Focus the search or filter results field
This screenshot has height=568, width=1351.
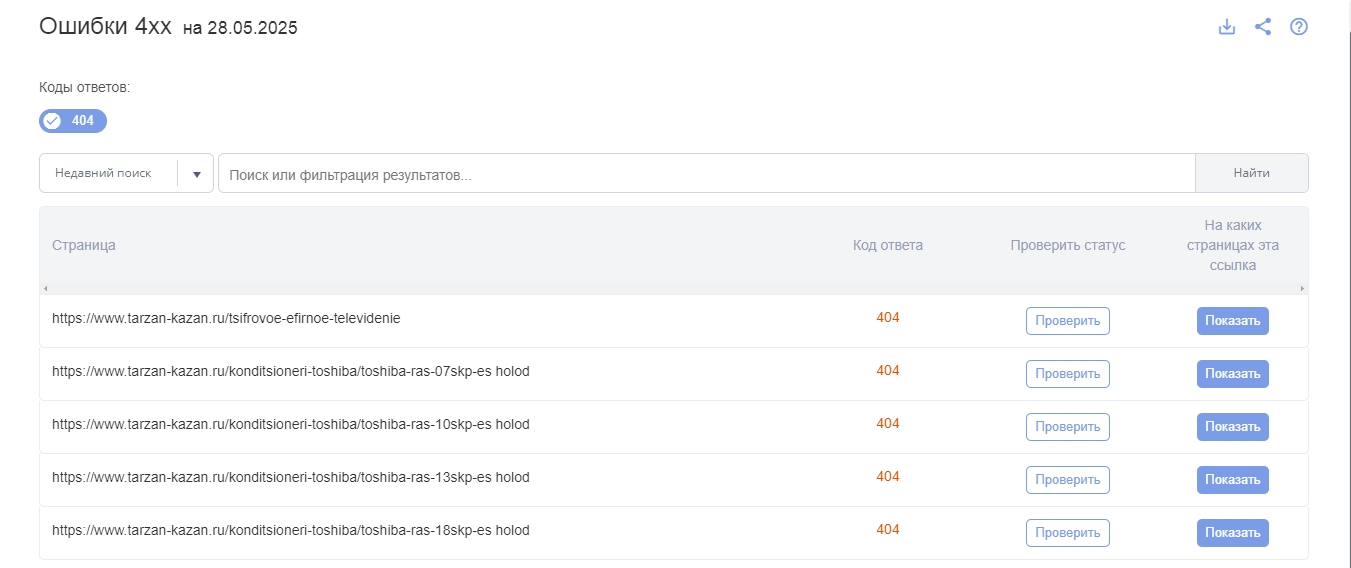click(707, 173)
